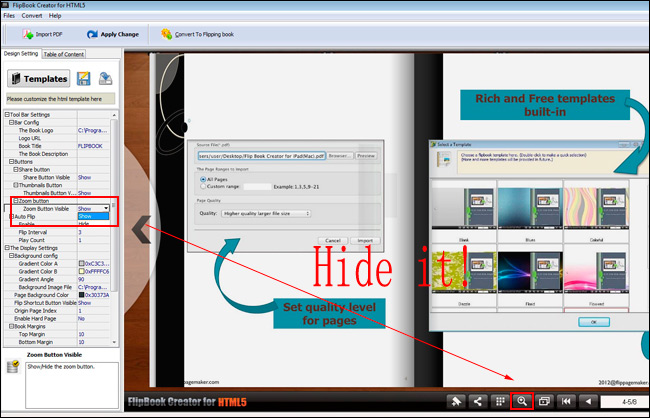Select the Bottom Margin property row
The height and width of the screenshot is (418, 650).
coord(57,342)
